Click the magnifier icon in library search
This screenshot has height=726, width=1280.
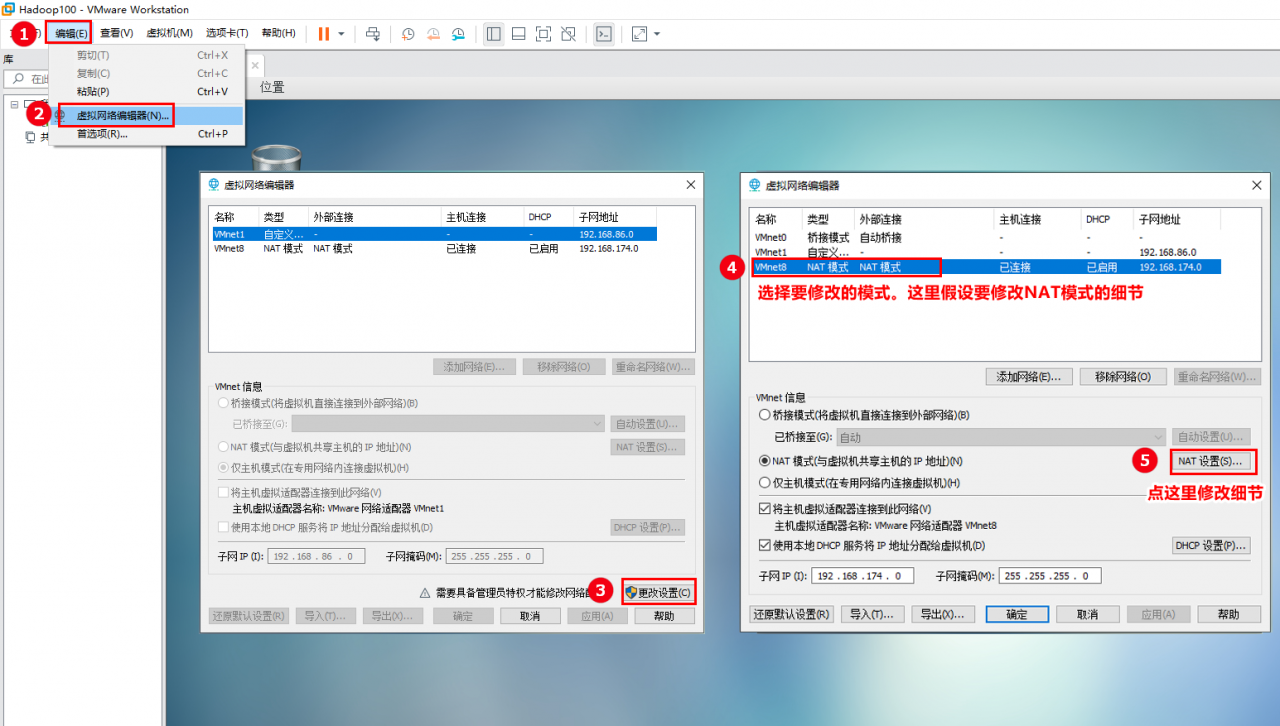(17, 79)
